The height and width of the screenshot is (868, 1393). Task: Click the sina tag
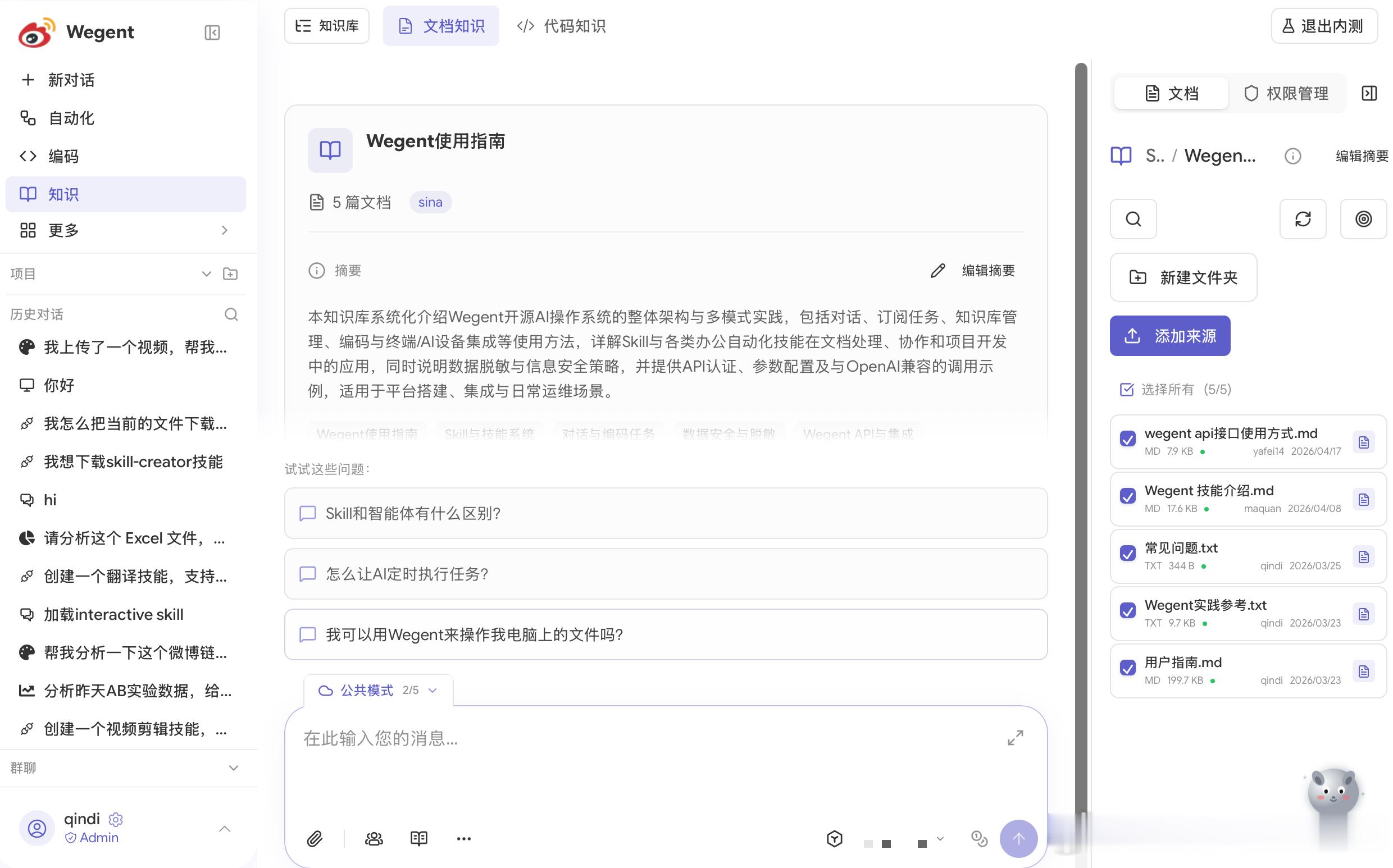[430, 202]
